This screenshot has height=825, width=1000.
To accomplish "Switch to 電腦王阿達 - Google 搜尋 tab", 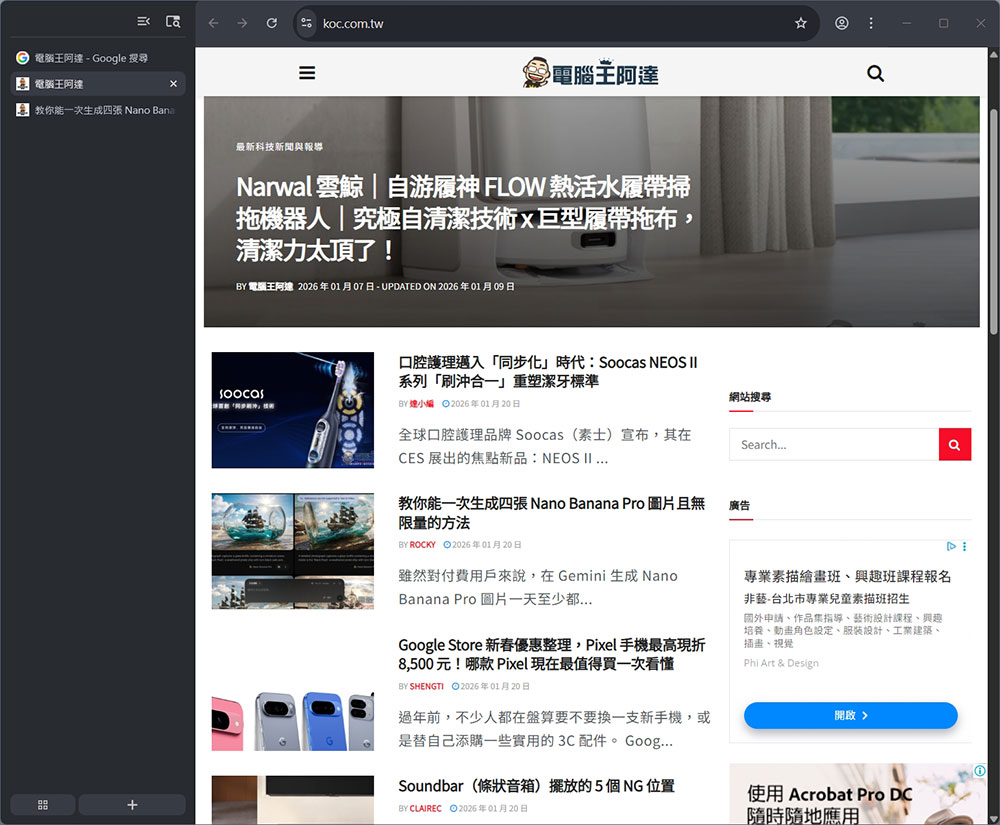I will (x=99, y=58).
